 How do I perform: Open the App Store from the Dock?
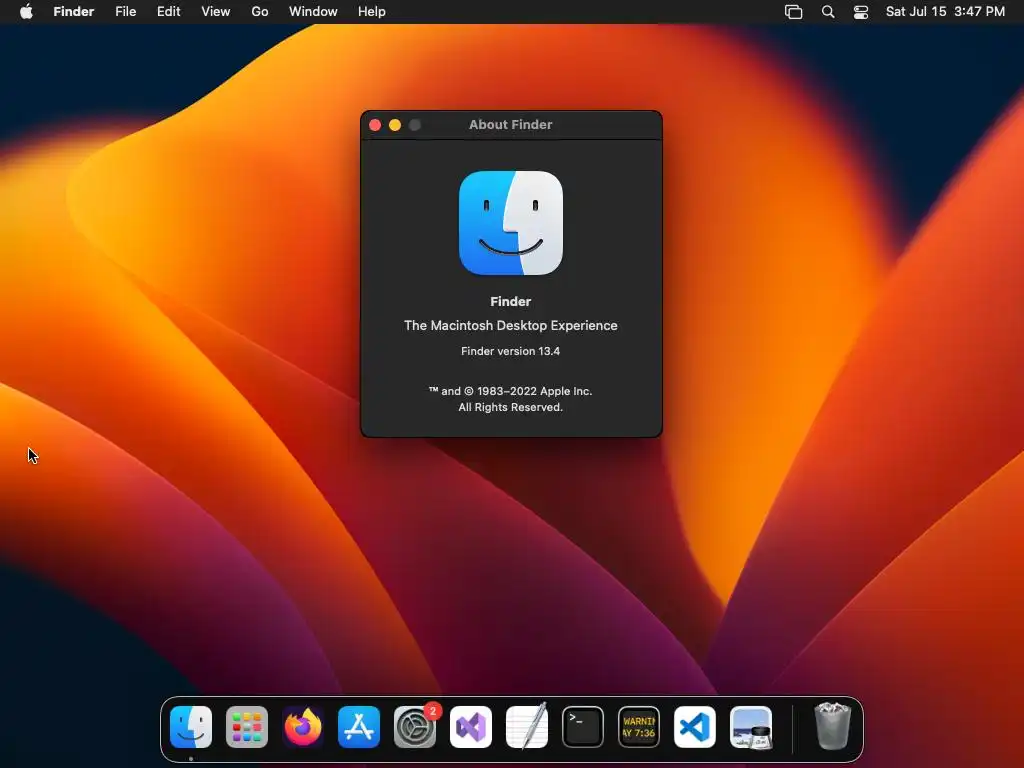(x=359, y=727)
